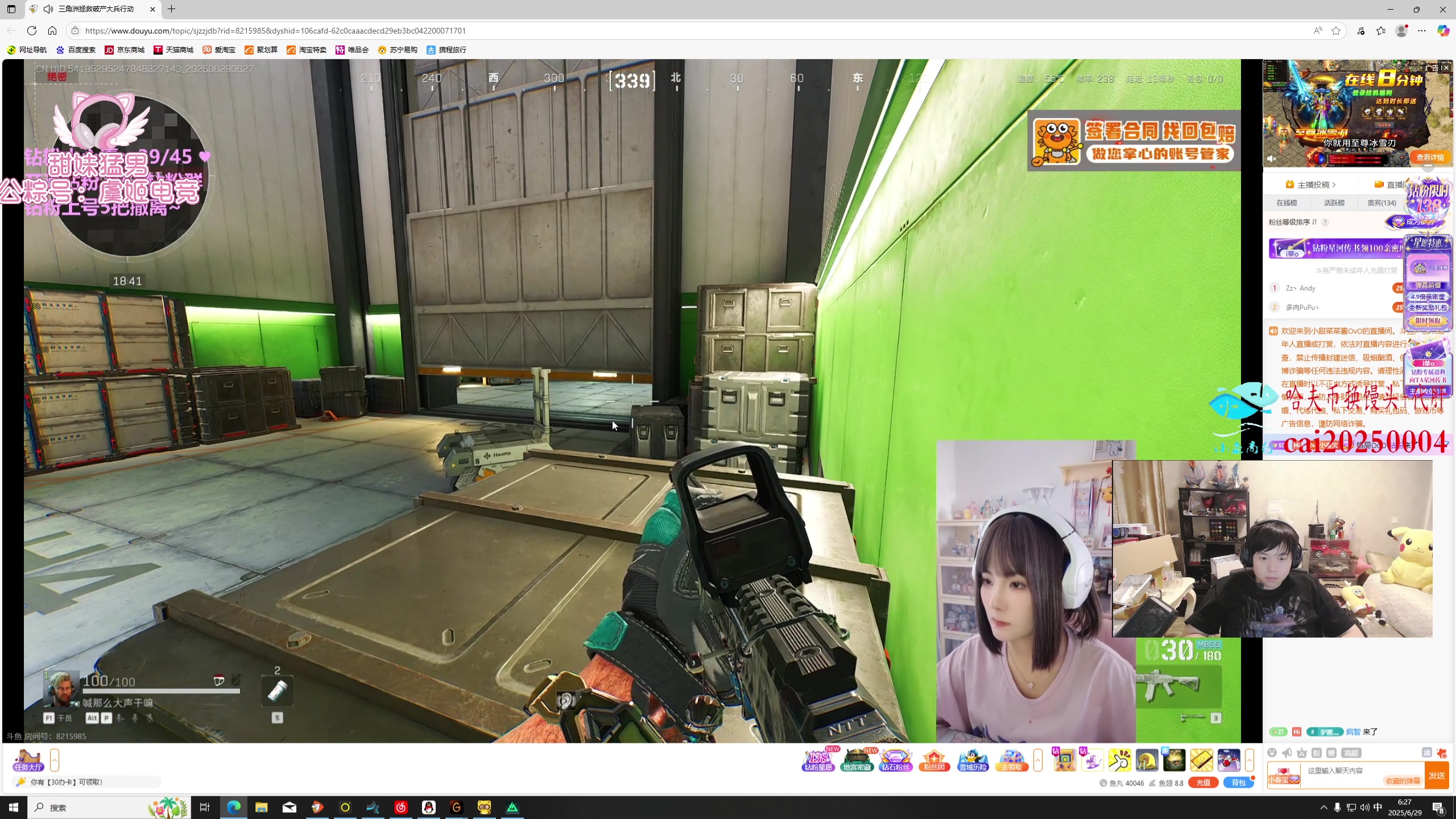
Task: Open the 雪域历险 activity icon
Action: (973, 760)
